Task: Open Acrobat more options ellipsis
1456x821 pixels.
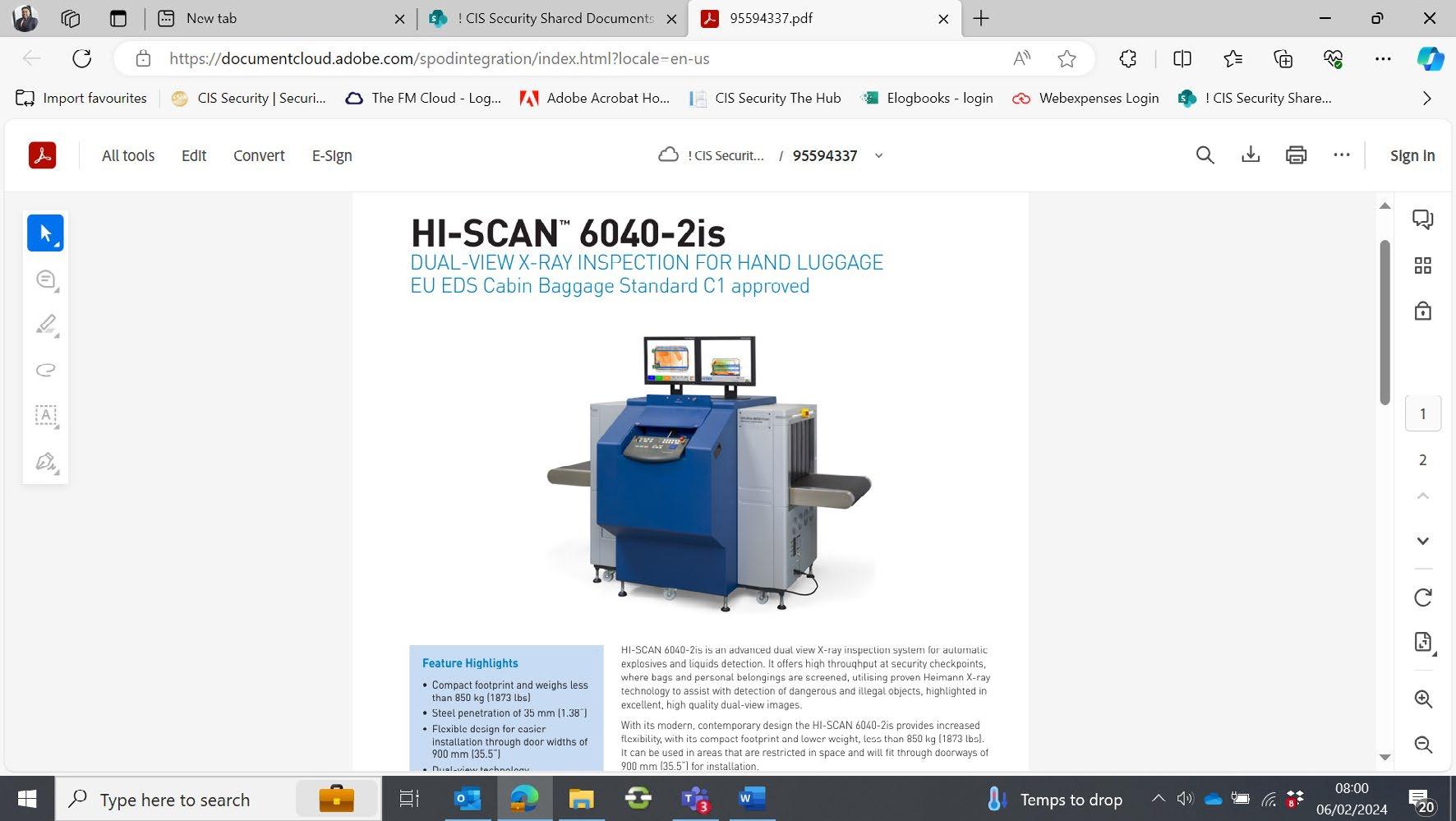Action: click(1342, 155)
